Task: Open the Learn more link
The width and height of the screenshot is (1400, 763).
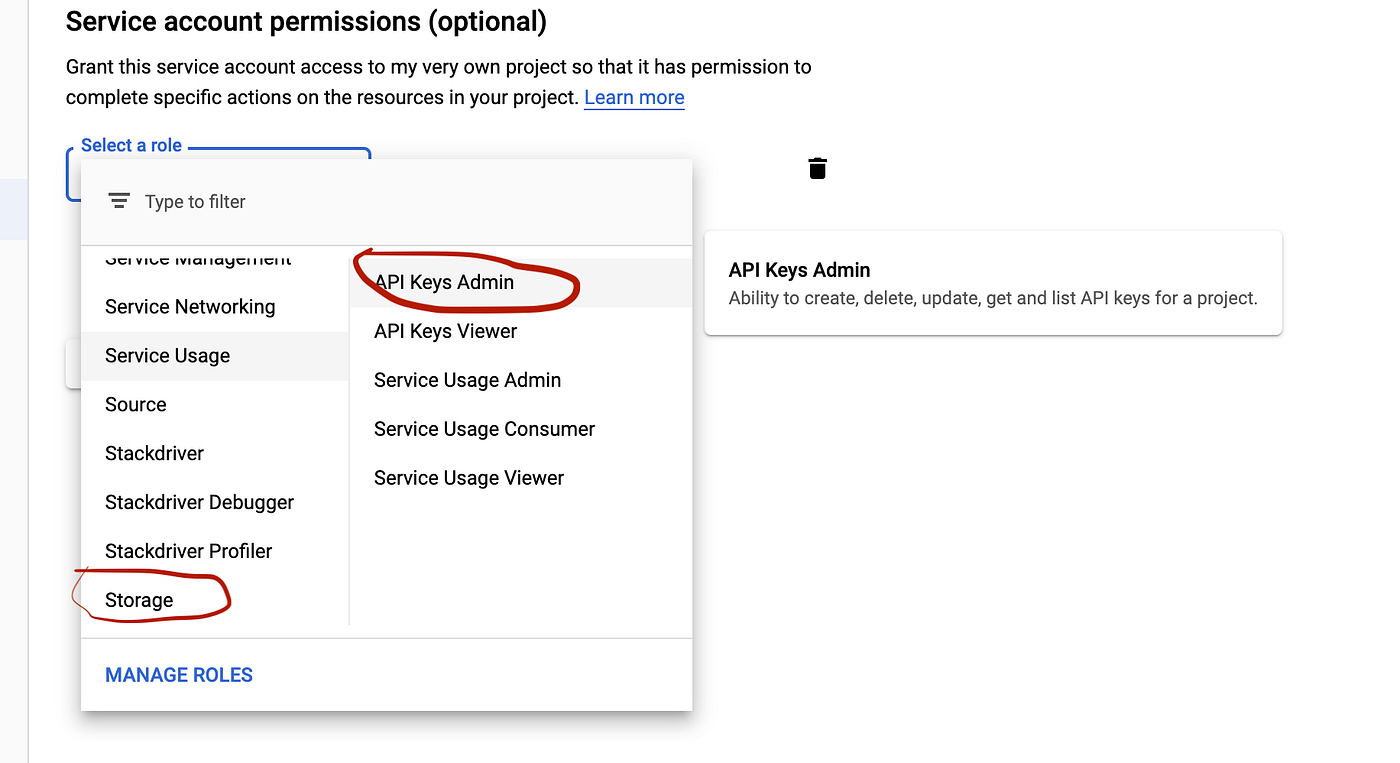Action: pyautogui.click(x=634, y=97)
